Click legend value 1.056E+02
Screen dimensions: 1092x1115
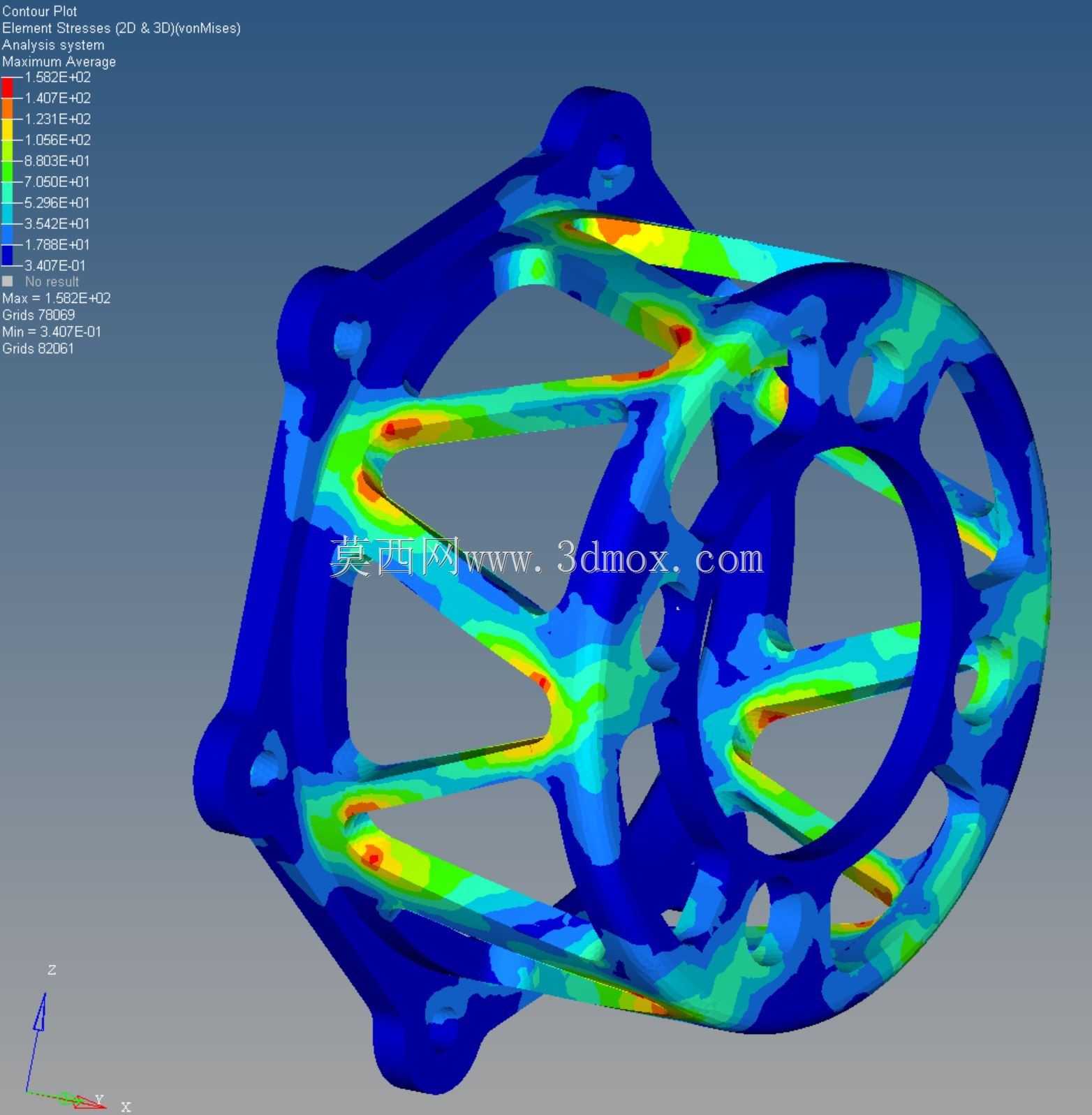pos(58,140)
